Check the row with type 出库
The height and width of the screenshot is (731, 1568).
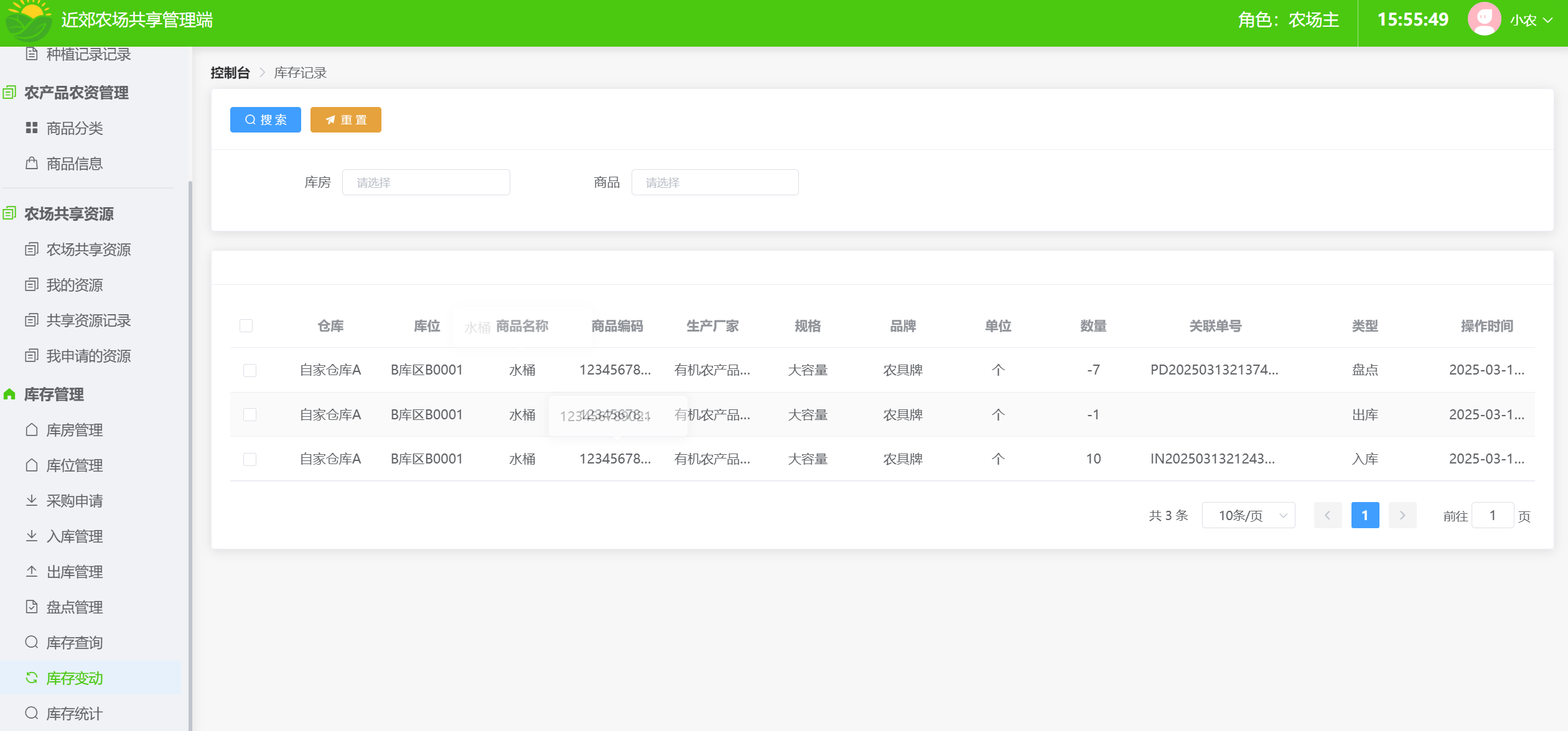(x=250, y=415)
